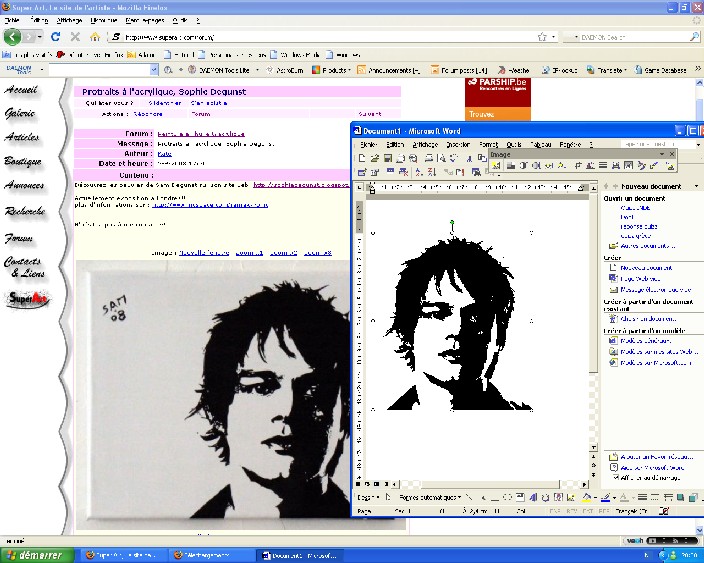Screen dimensions: 704x563
Task: Click Dessin menu button in Drawing toolbar
Action: point(369,497)
